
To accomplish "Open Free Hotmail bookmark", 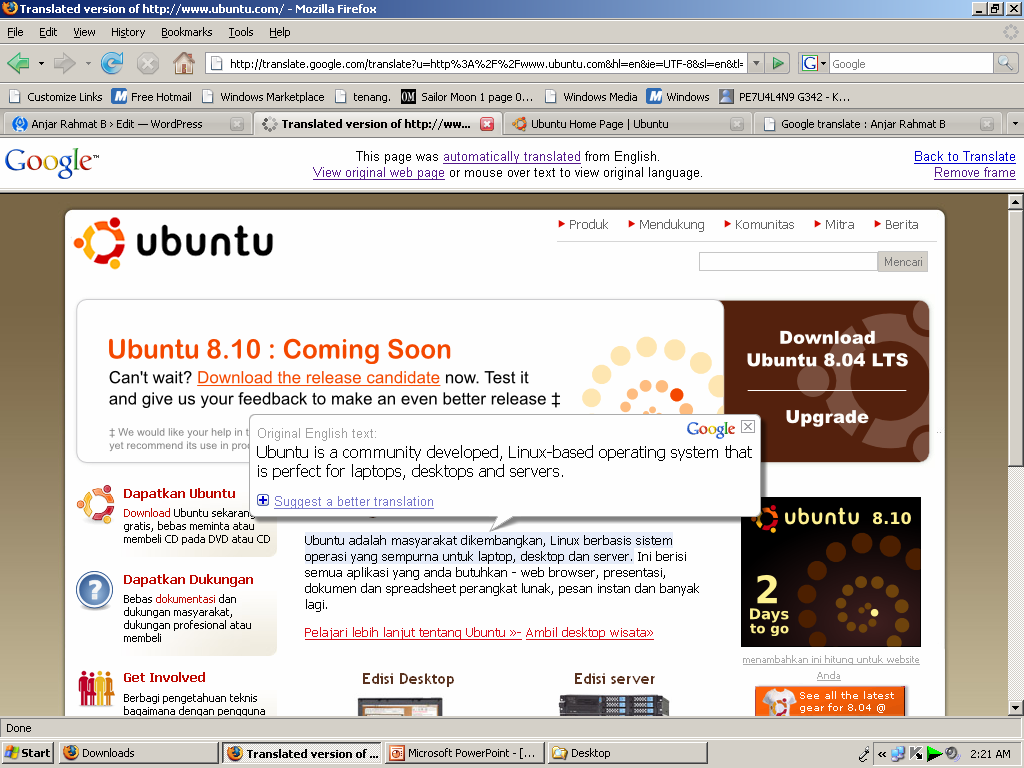I will [x=152, y=97].
